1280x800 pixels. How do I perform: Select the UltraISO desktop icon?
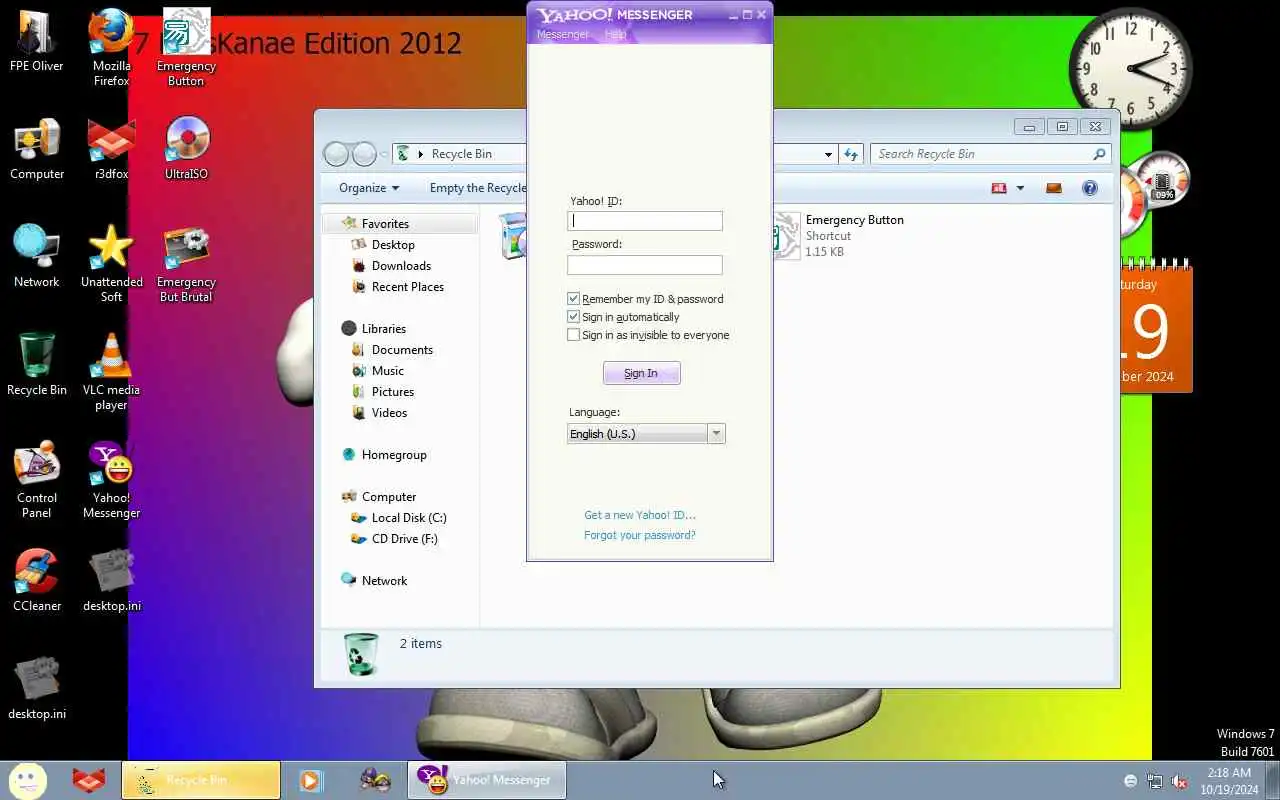[x=186, y=148]
